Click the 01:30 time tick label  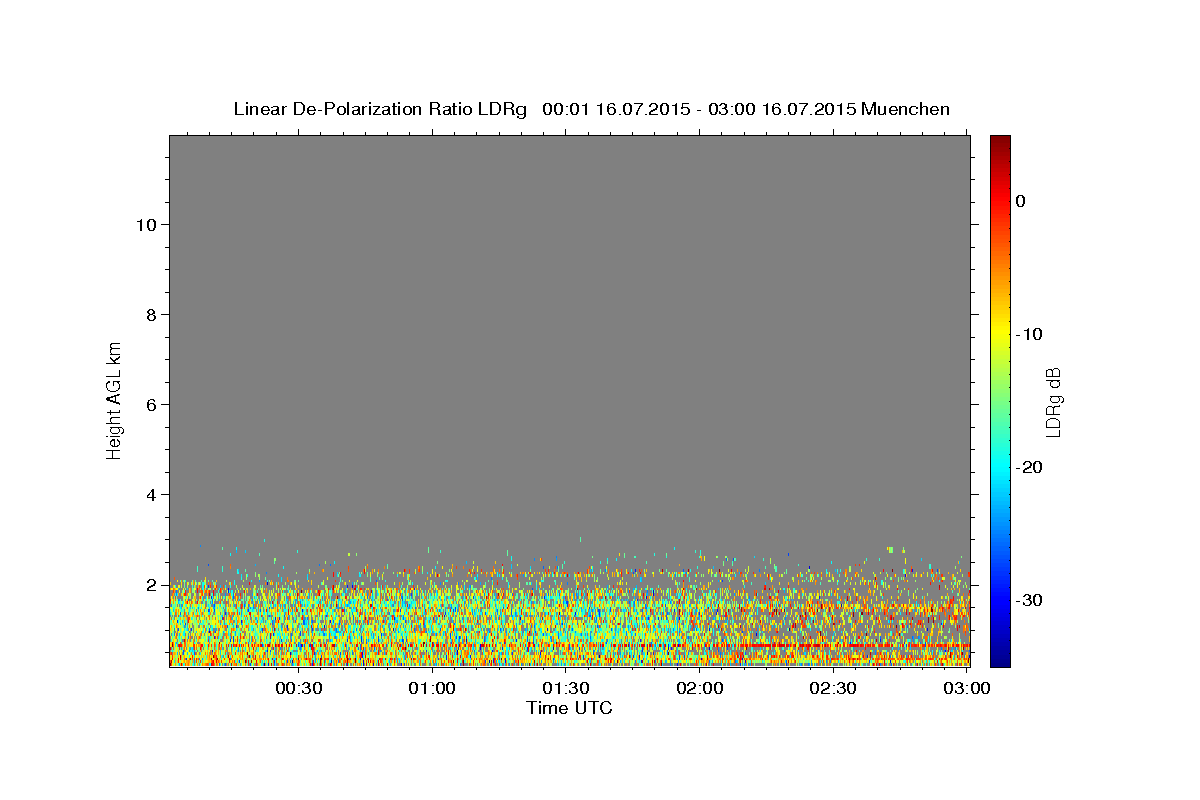tap(566, 689)
